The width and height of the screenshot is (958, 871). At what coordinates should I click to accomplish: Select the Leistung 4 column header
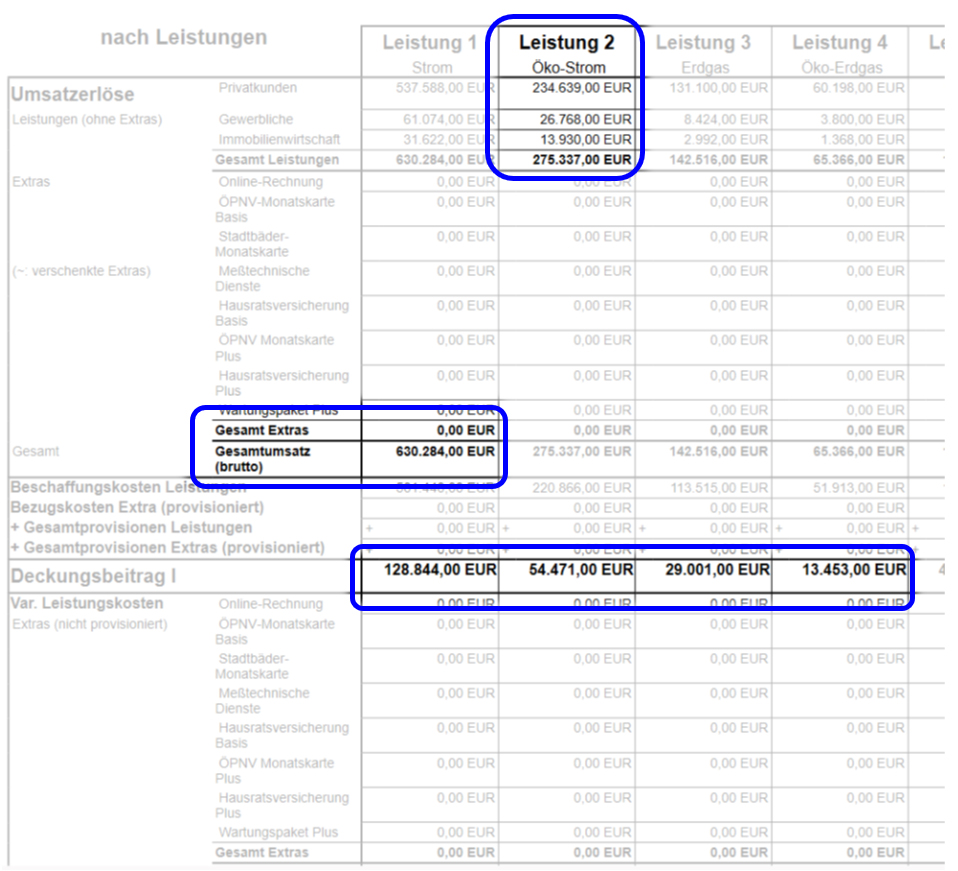pyautogui.click(x=839, y=43)
